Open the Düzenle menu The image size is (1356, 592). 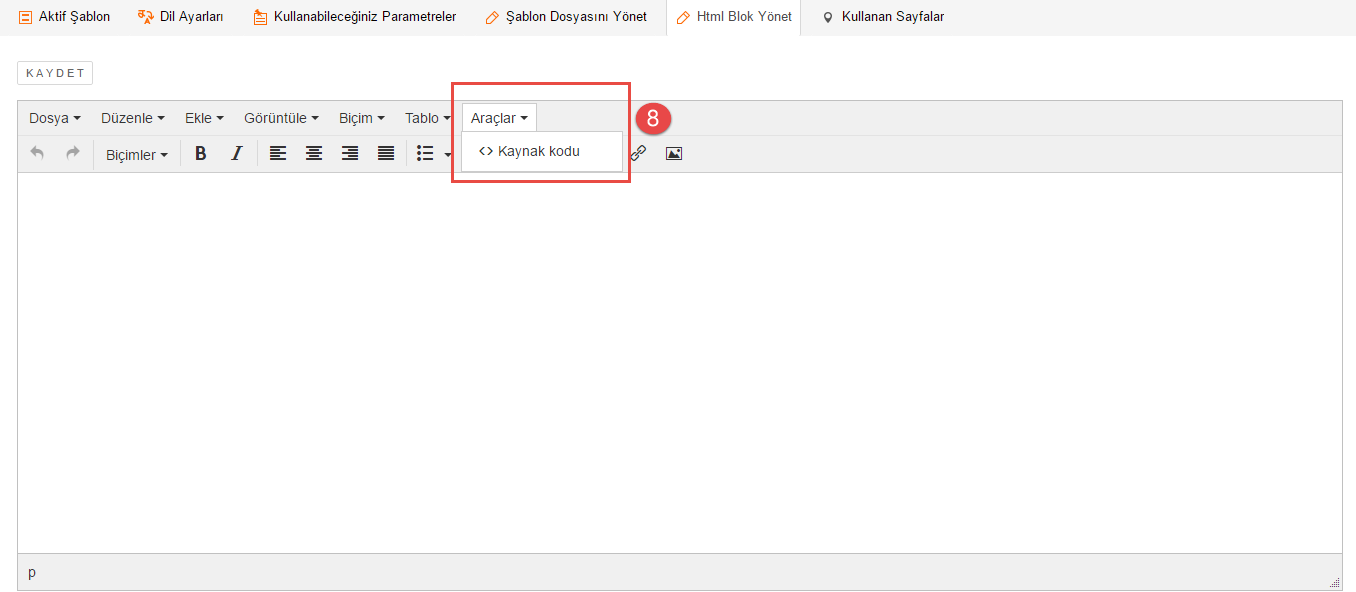132,118
